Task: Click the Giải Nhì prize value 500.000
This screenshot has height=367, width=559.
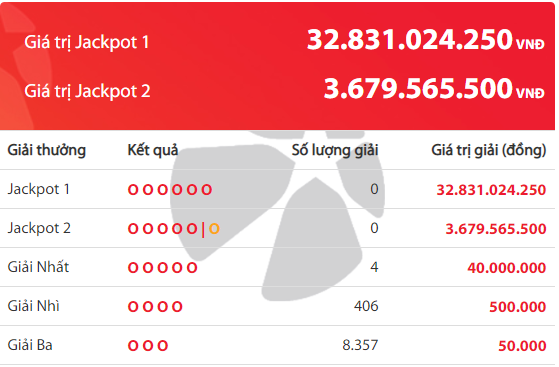Action: (x=518, y=307)
